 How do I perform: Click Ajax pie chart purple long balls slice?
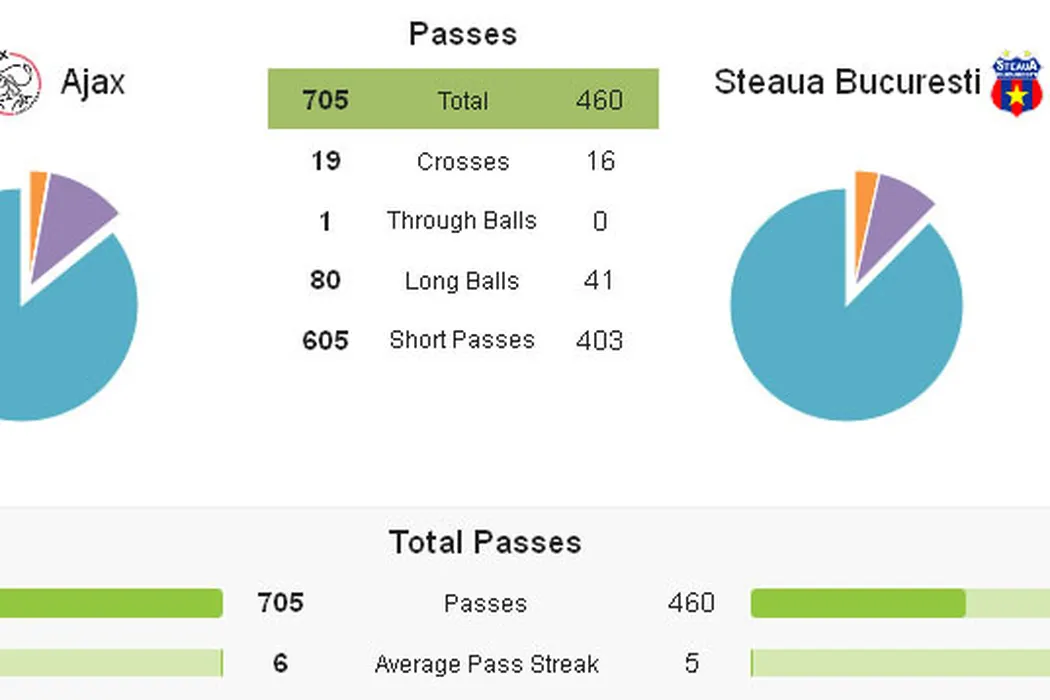(70, 220)
